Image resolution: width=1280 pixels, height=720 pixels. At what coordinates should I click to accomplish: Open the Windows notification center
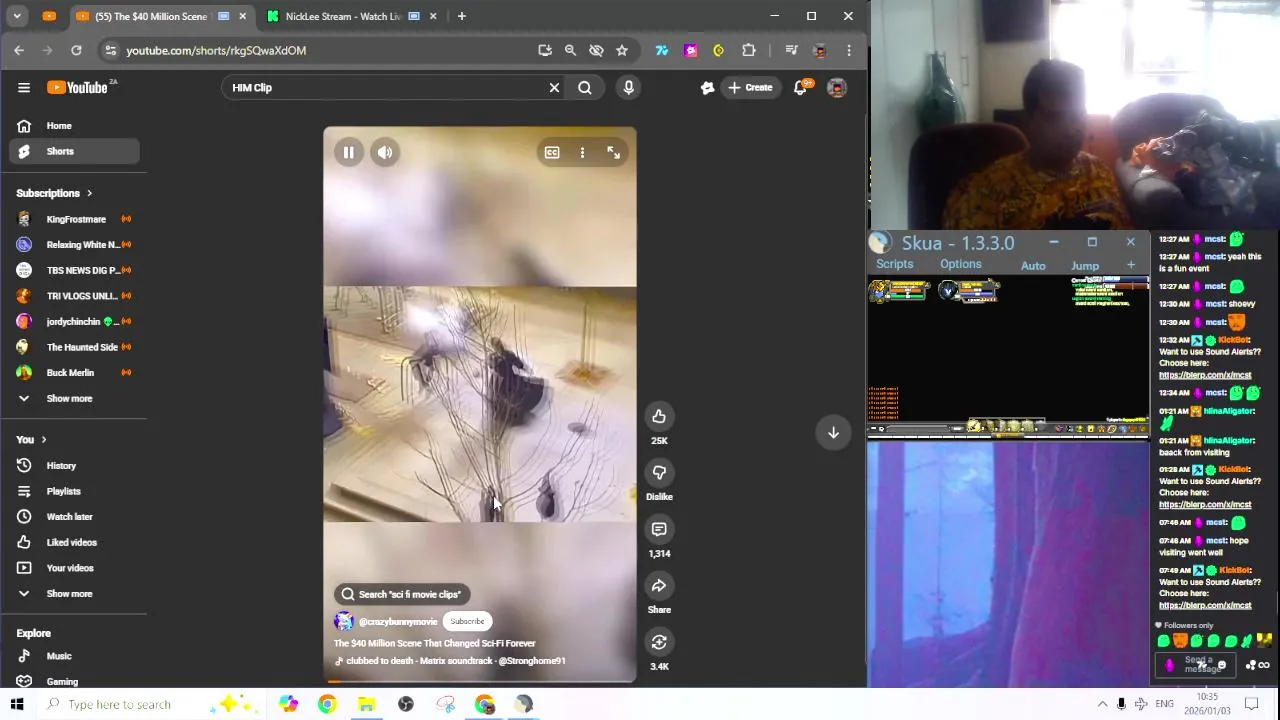pos(1251,704)
